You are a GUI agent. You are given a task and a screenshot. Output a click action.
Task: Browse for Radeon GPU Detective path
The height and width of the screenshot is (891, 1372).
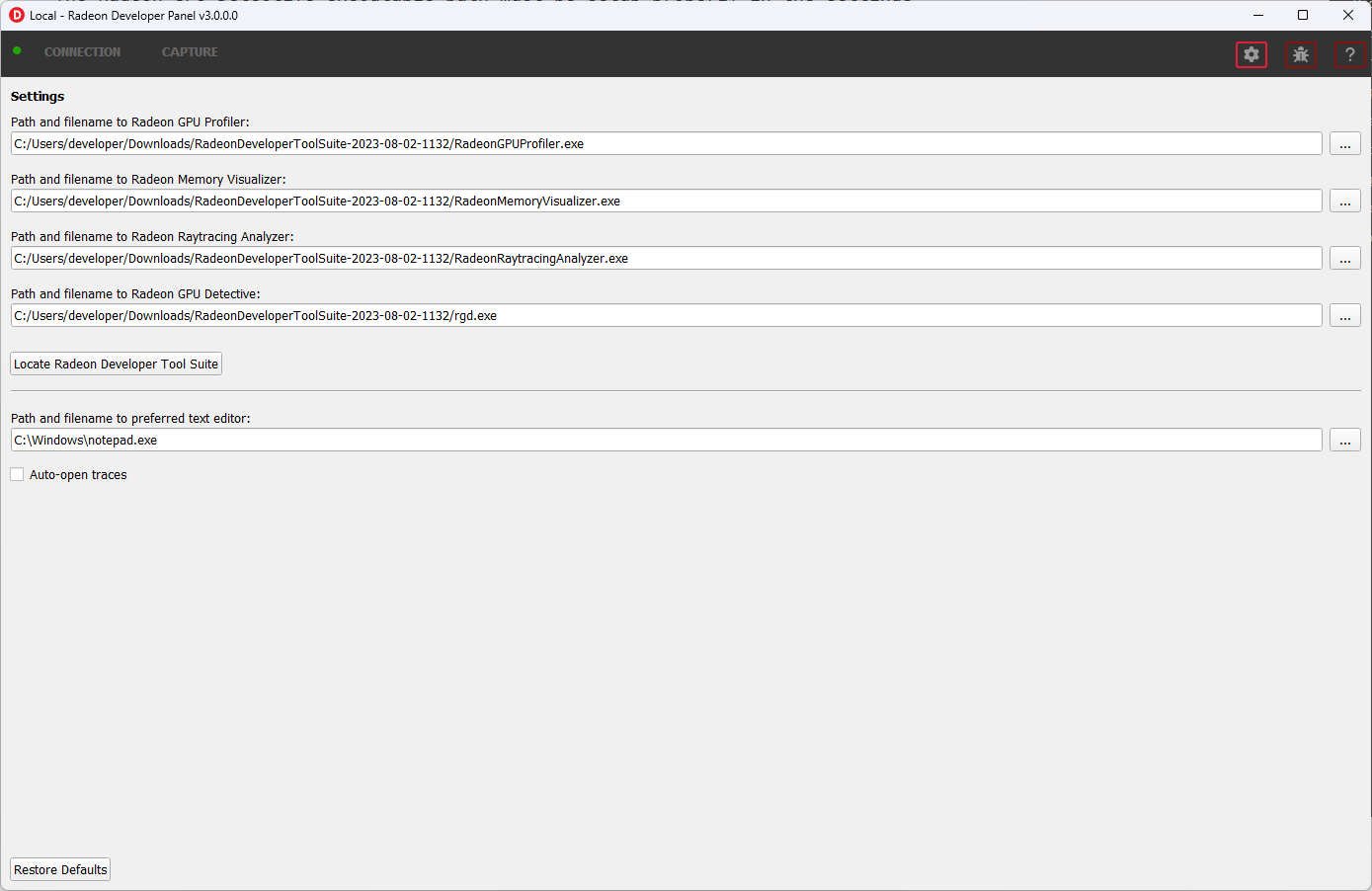[x=1344, y=316]
